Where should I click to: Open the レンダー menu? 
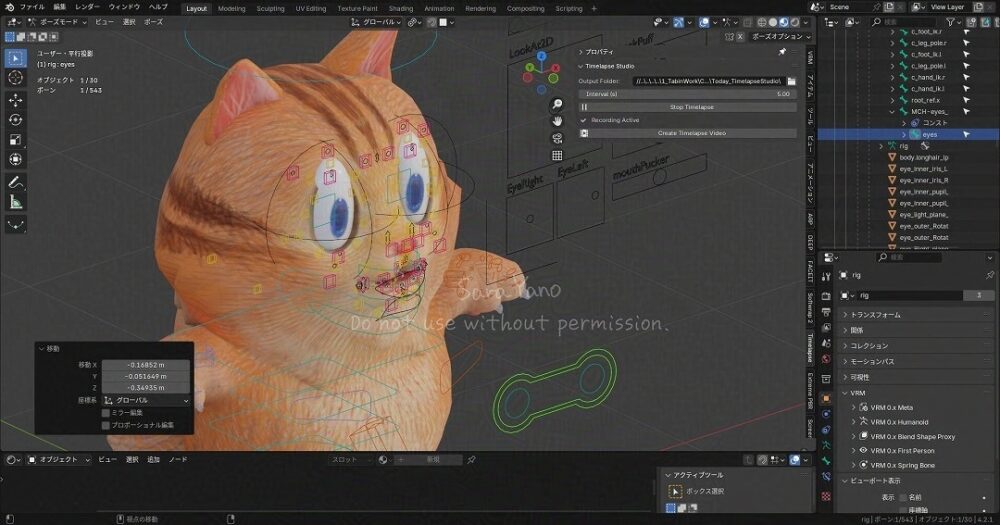click(87, 7)
